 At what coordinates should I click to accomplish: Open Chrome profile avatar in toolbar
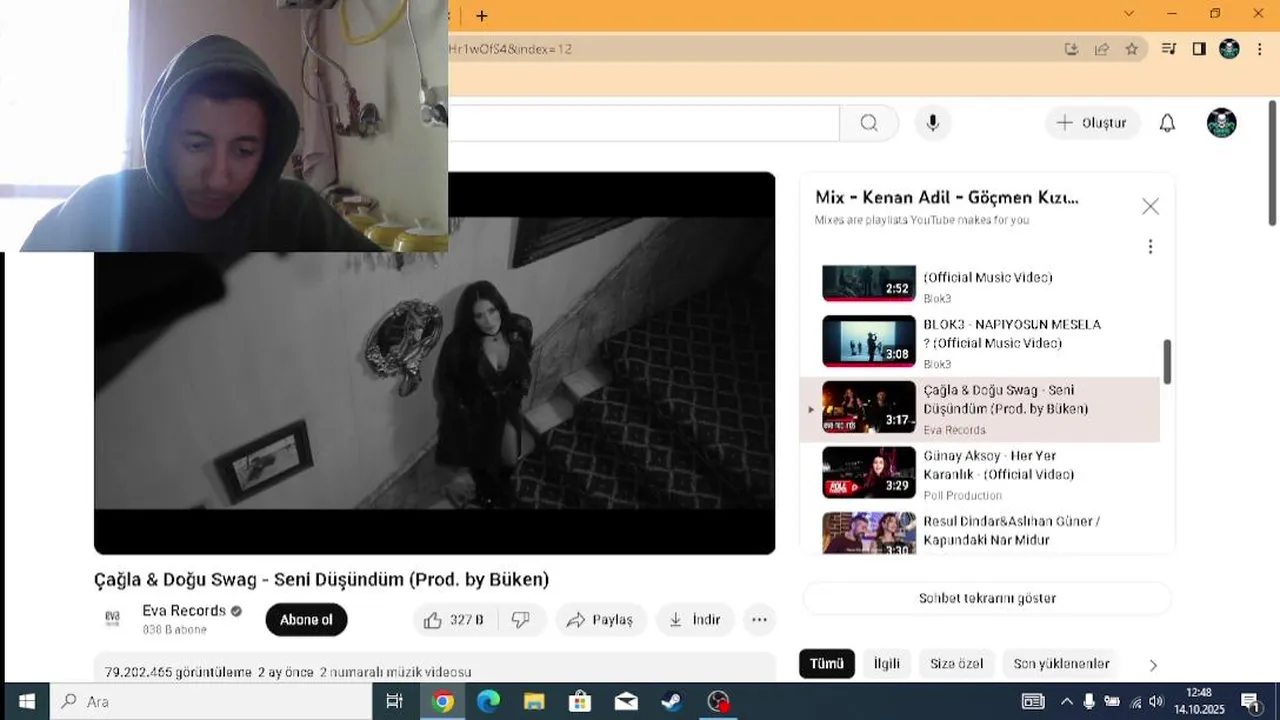pyautogui.click(x=1229, y=49)
